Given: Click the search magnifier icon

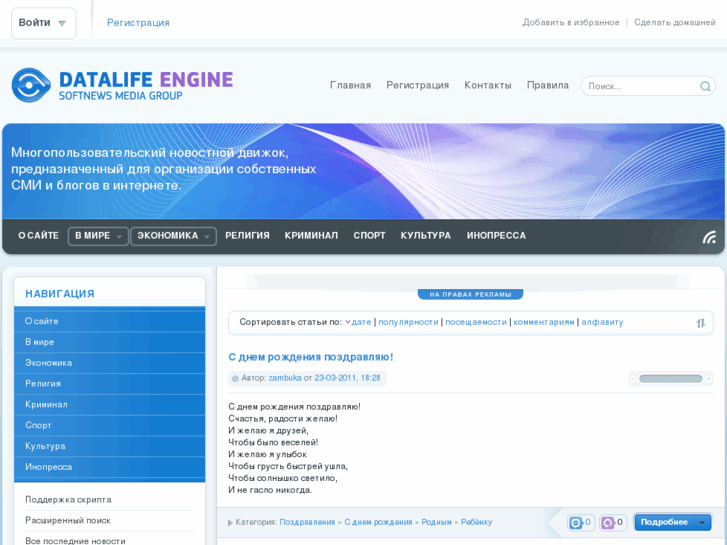Looking at the screenshot, I should [705, 87].
